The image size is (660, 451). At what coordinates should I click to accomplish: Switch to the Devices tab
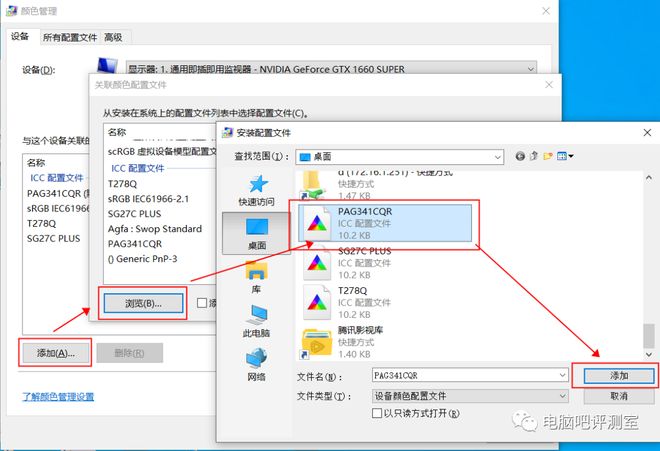point(20,37)
